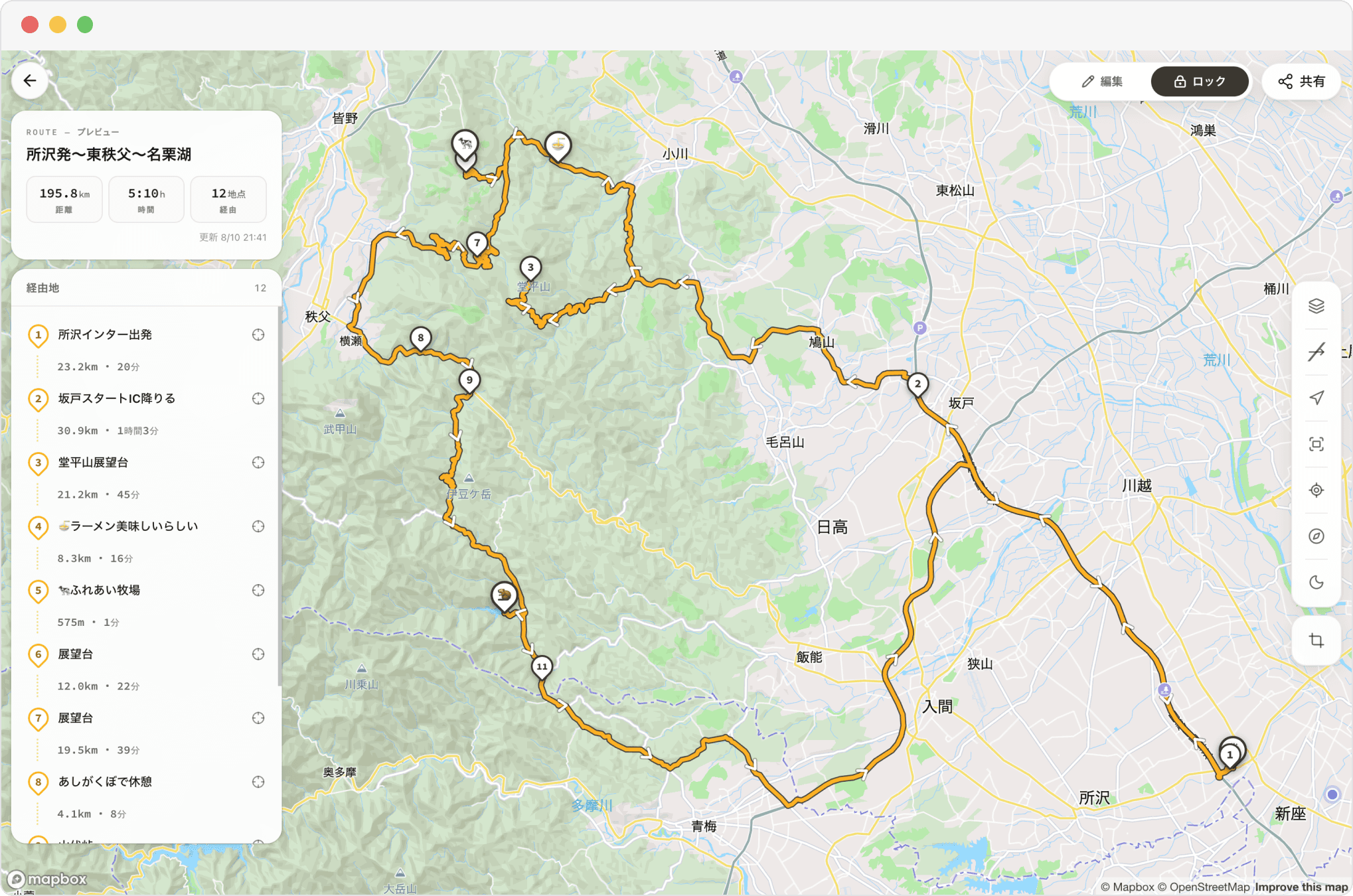Toggle the route line slash icon
Screen dimensions: 1353x896
[x=1316, y=352]
